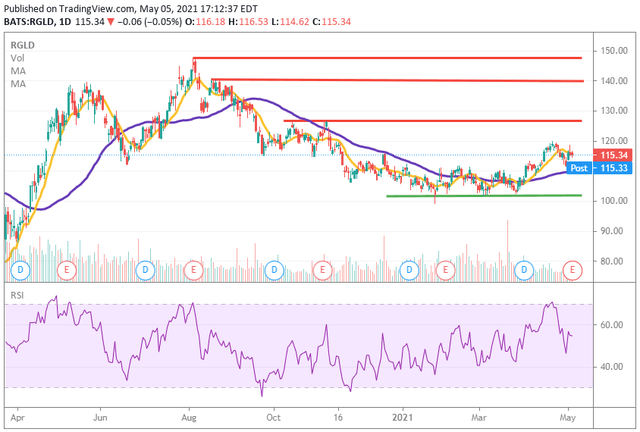The image size is (640, 432).
Task: Click the dividend marker above the Oct label
Action: click(274, 270)
